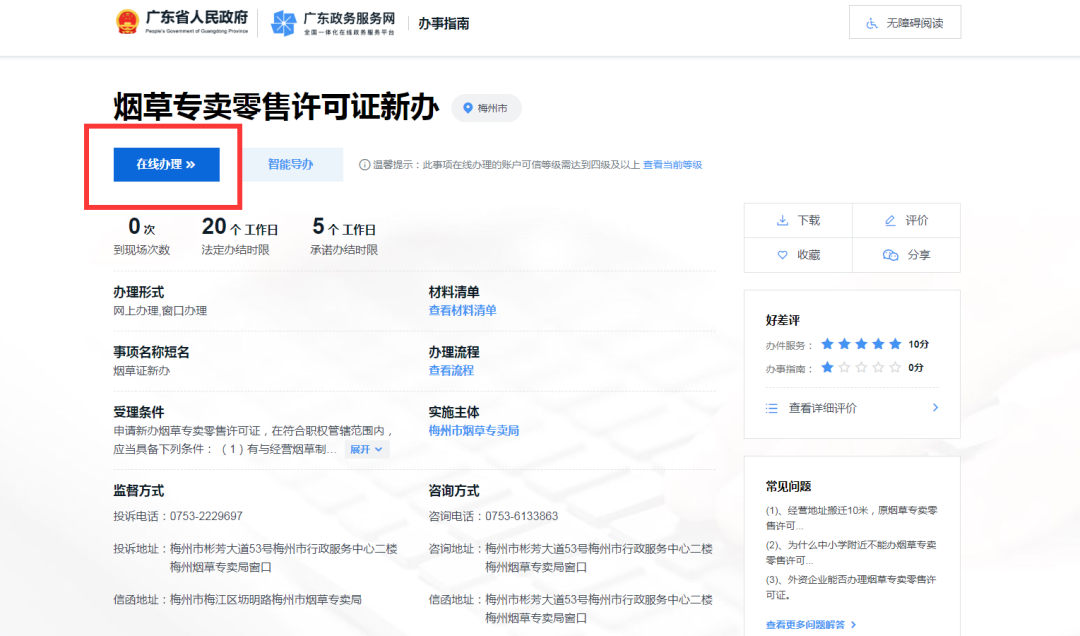Click the 广东政务服务网 logo icon
The width and height of the screenshot is (1080, 636).
[x=283, y=21]
